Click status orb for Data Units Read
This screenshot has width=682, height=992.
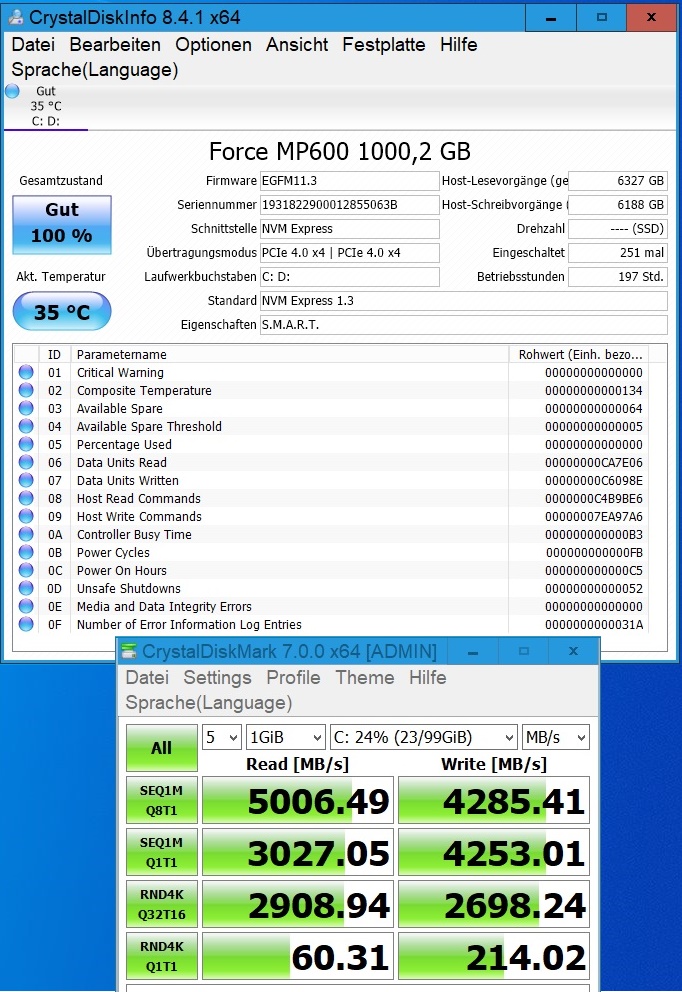click(26, 462)
